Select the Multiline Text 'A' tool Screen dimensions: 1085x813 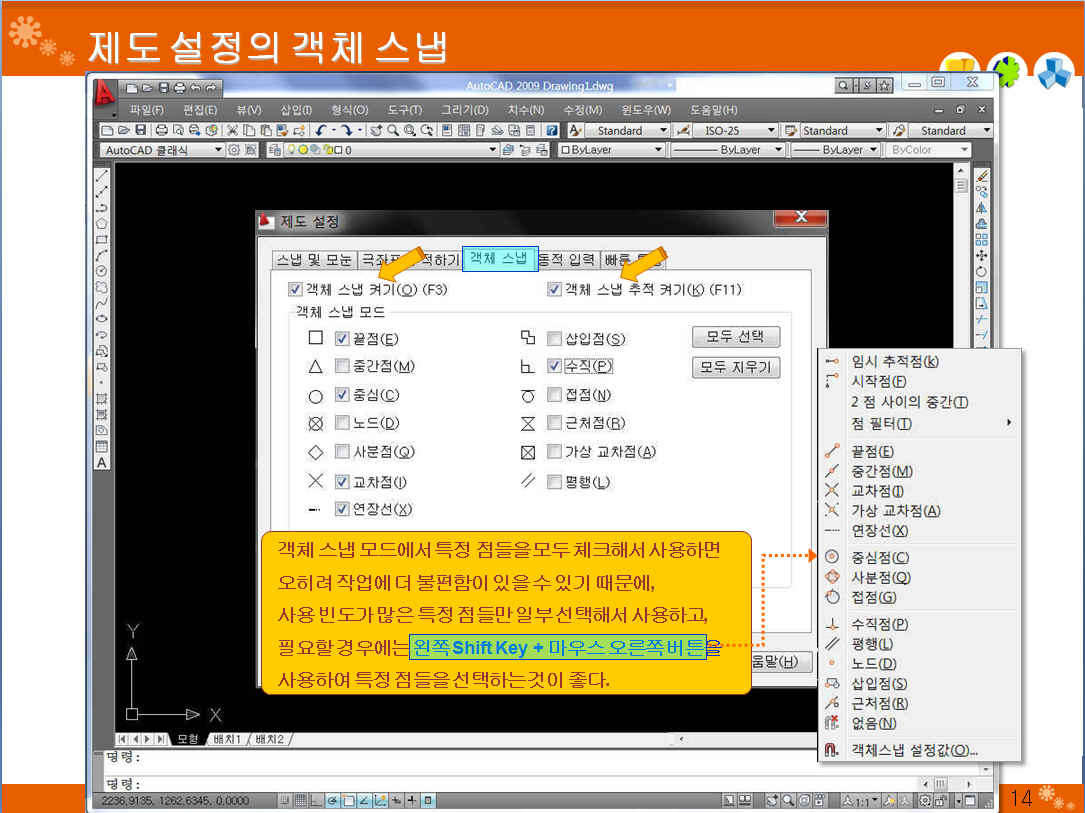(x=101, y=462)
